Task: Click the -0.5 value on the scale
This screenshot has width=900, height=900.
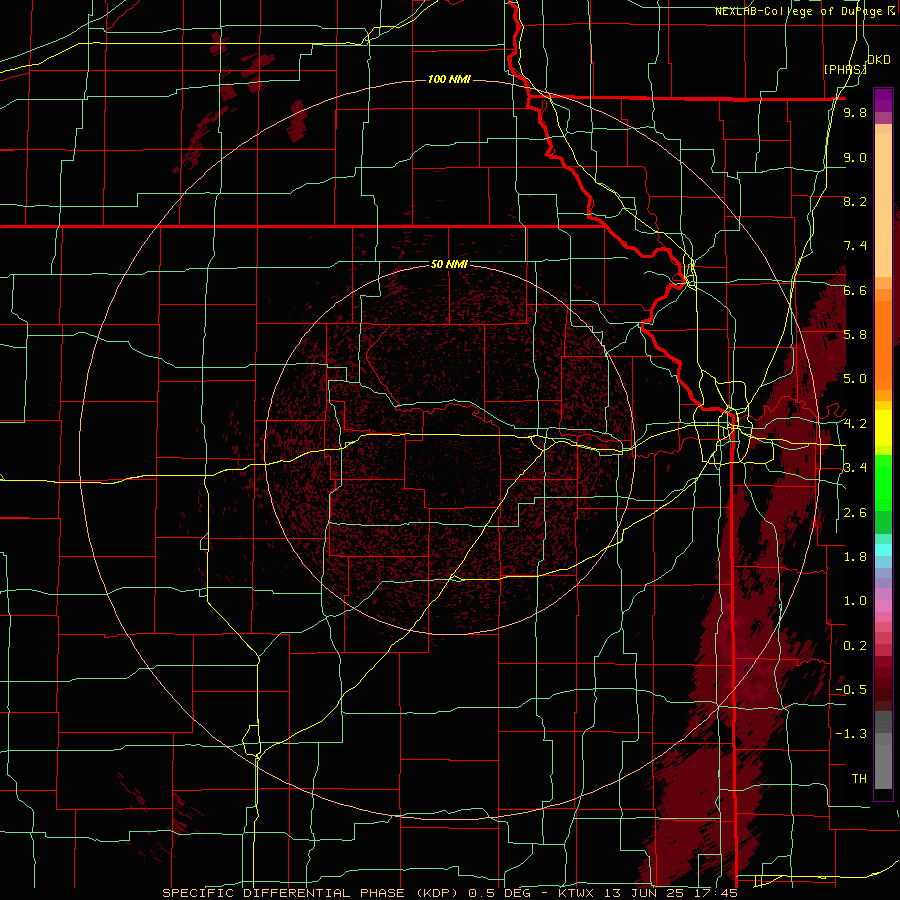Action: pyautogui.click(x=851, y=689)
